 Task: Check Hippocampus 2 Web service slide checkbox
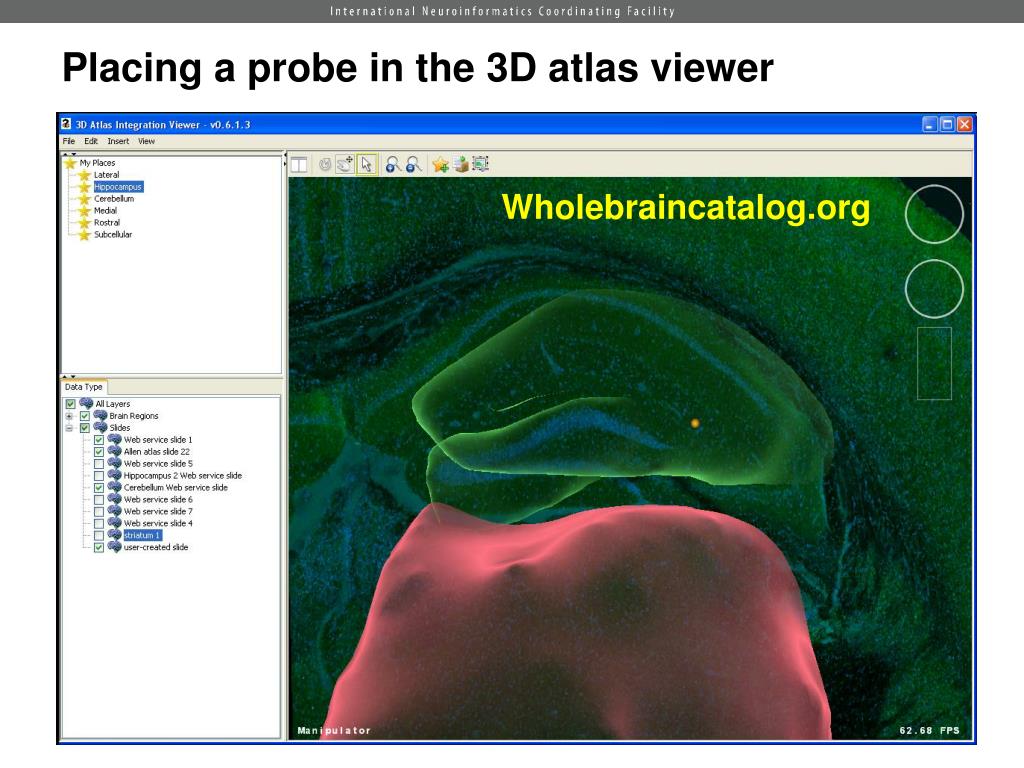tap(99, 476)
